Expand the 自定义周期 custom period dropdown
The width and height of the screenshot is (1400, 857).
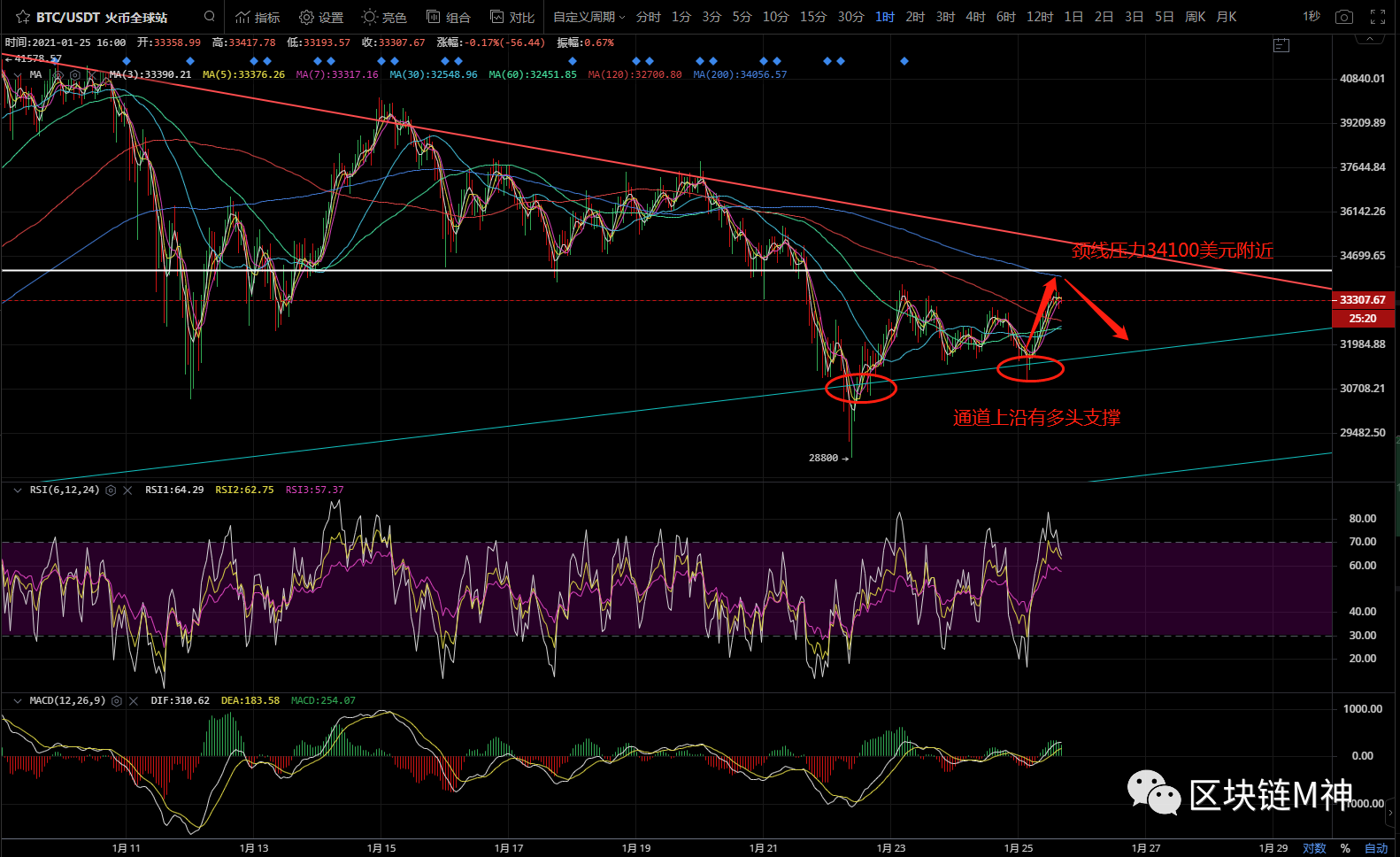[588, 17]
